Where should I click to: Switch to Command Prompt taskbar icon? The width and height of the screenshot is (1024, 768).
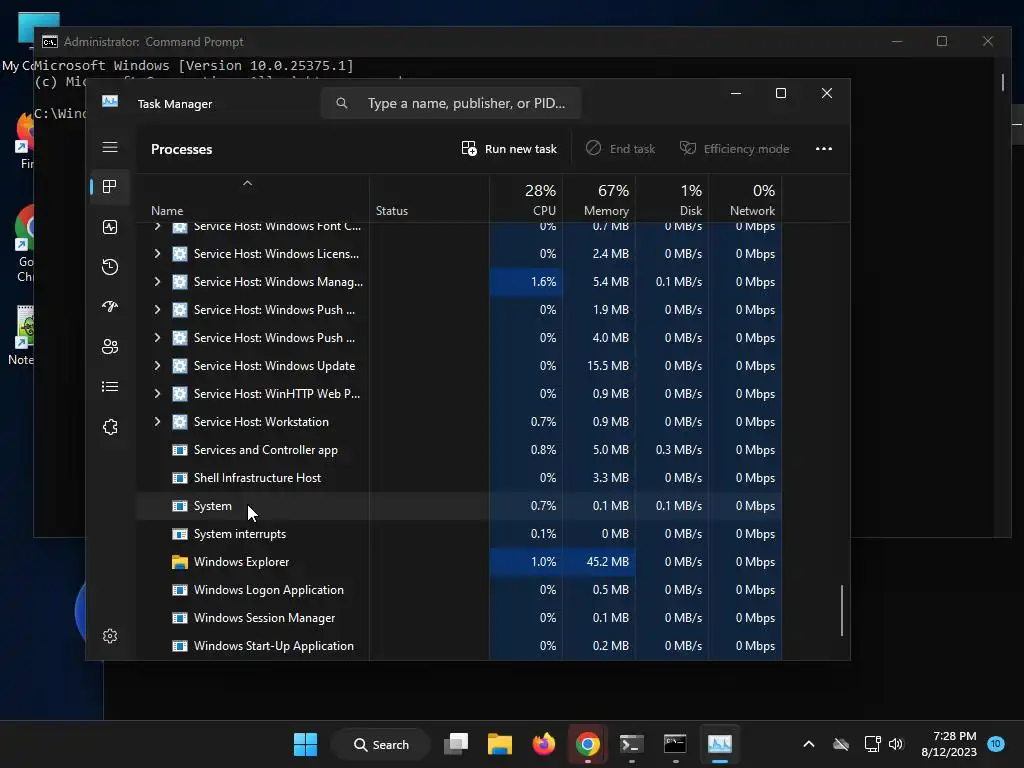pos(675,744)
